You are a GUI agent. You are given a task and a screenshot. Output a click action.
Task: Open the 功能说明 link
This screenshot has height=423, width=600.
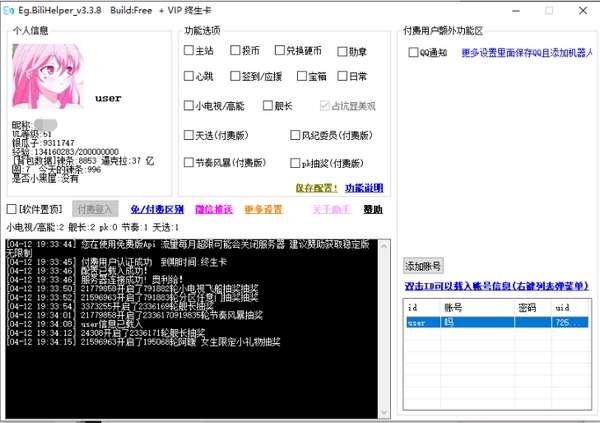(364, 188)
